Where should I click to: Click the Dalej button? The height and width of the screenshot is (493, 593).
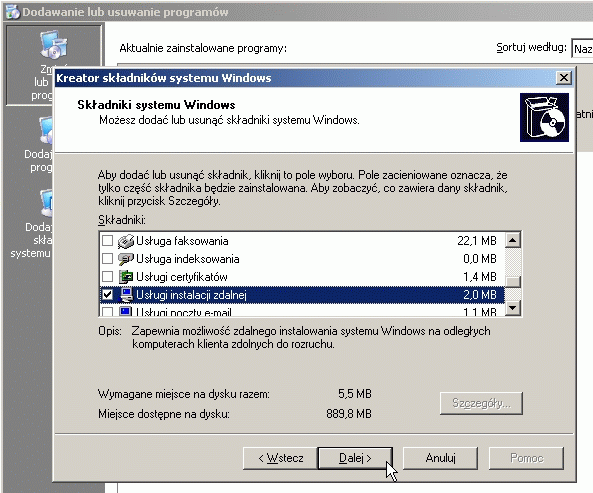pos(355,458)
